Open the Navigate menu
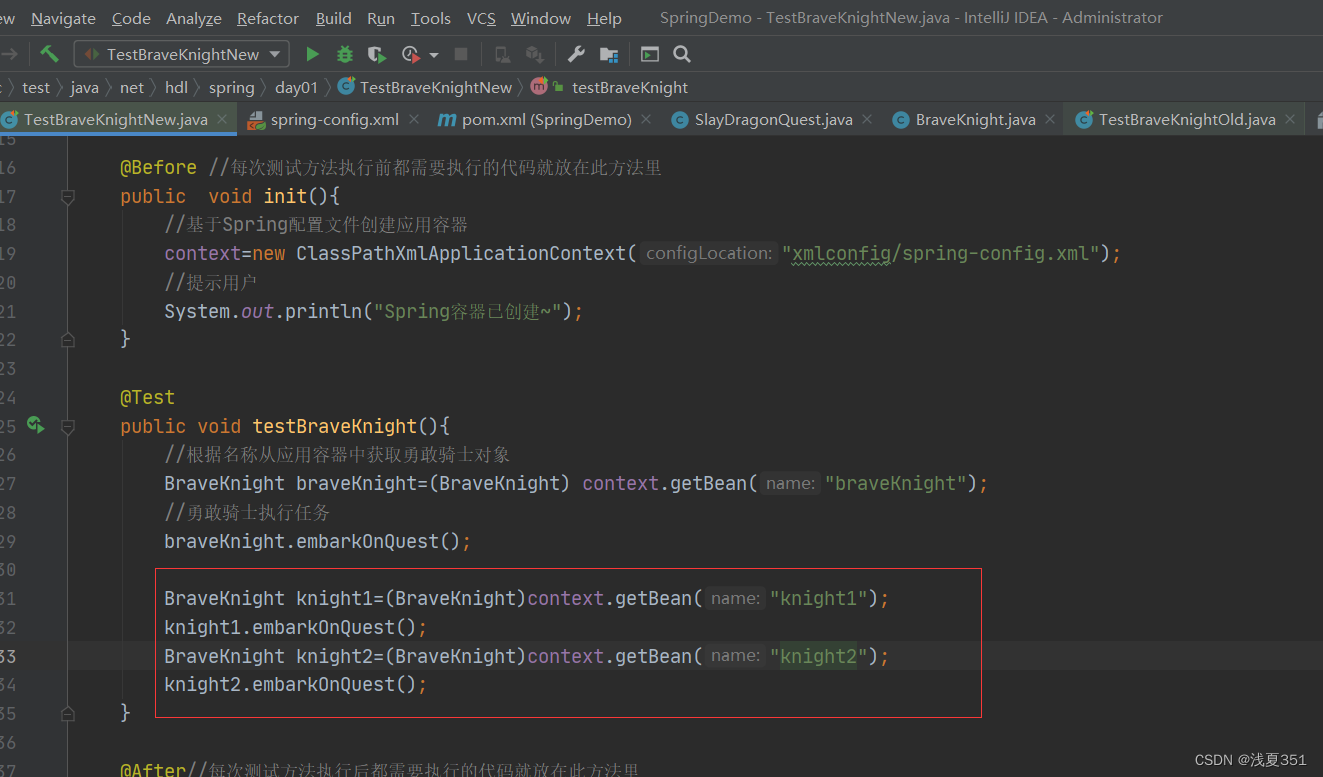The image size is (1323, 777). [64, 18]
